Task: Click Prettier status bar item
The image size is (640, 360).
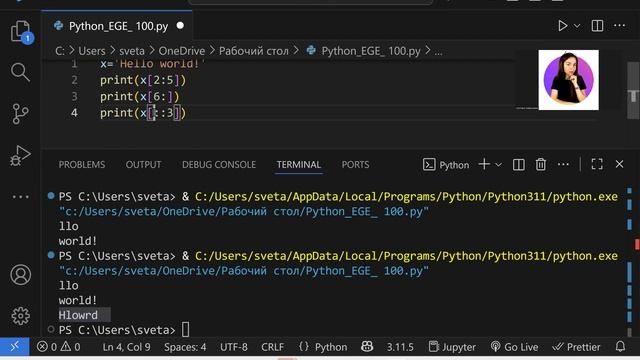Action: (576, 347)
